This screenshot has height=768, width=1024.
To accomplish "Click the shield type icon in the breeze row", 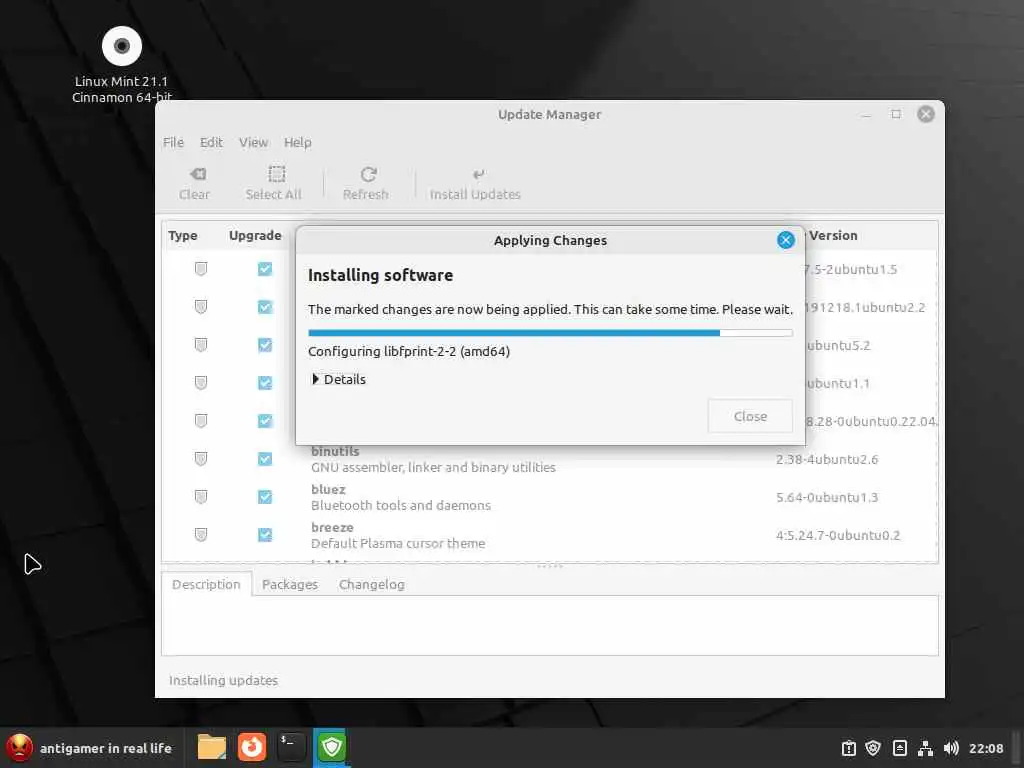I will 200,534.
